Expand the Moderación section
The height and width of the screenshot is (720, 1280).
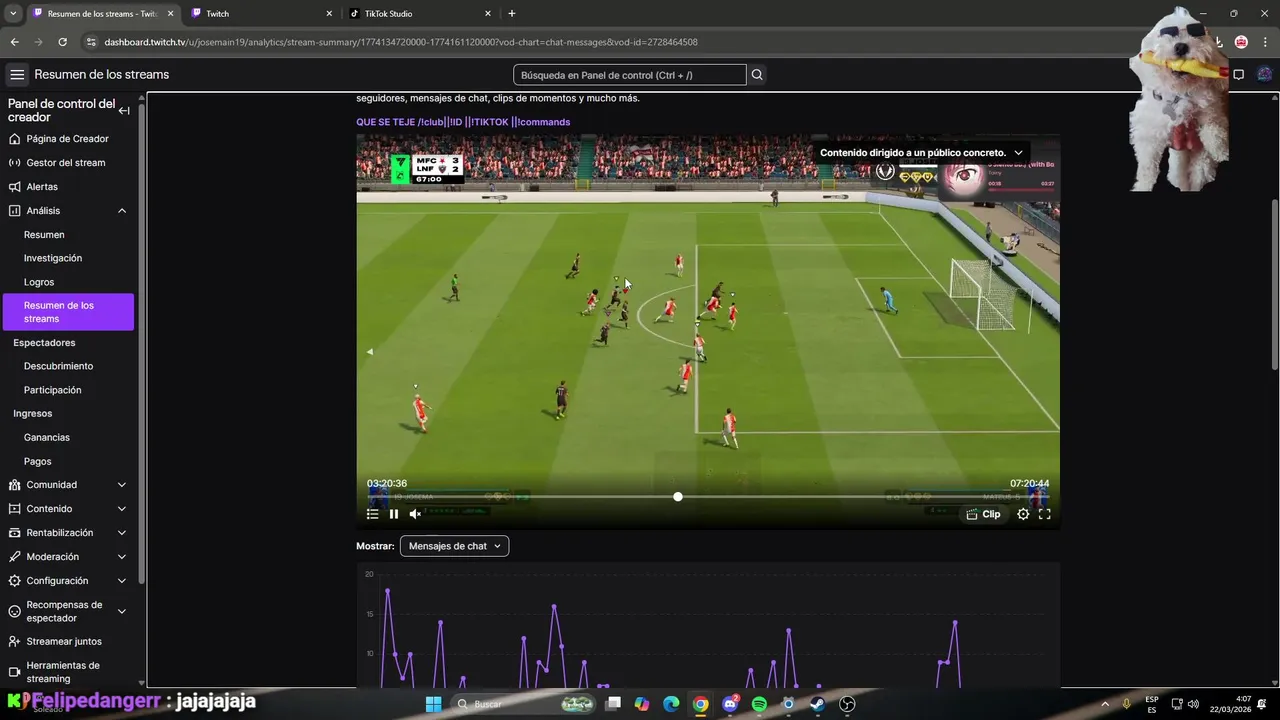122,557
